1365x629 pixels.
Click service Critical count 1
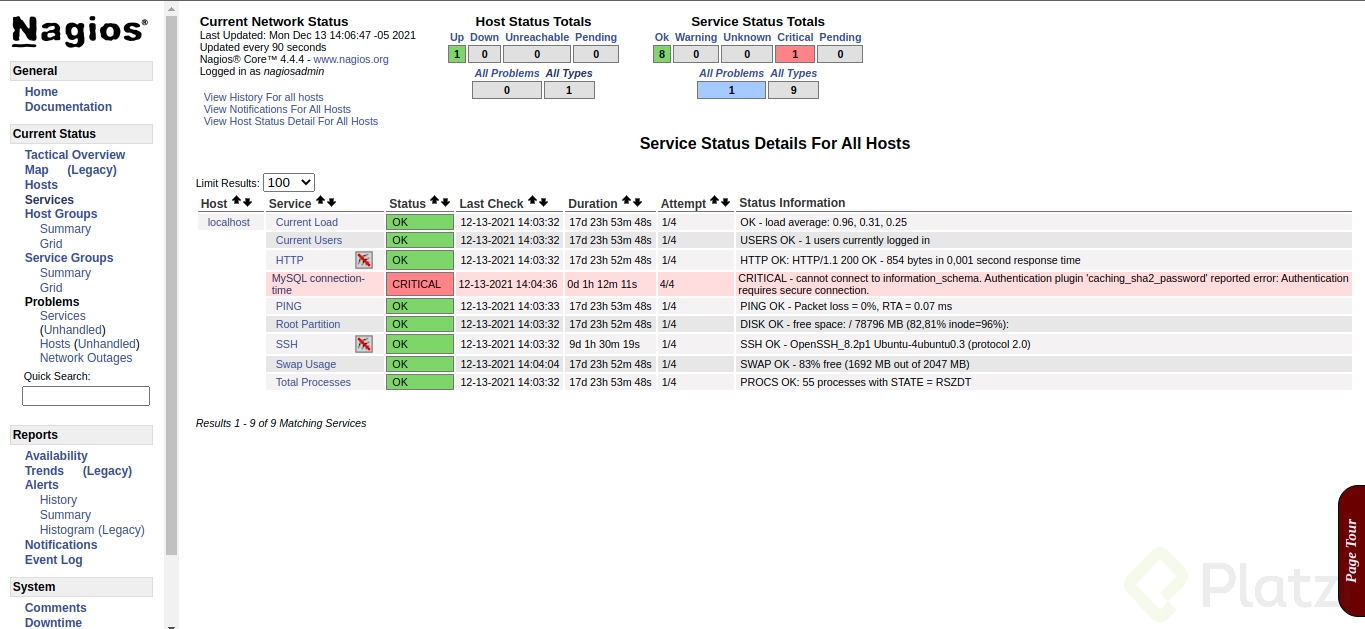click(795, 55)
